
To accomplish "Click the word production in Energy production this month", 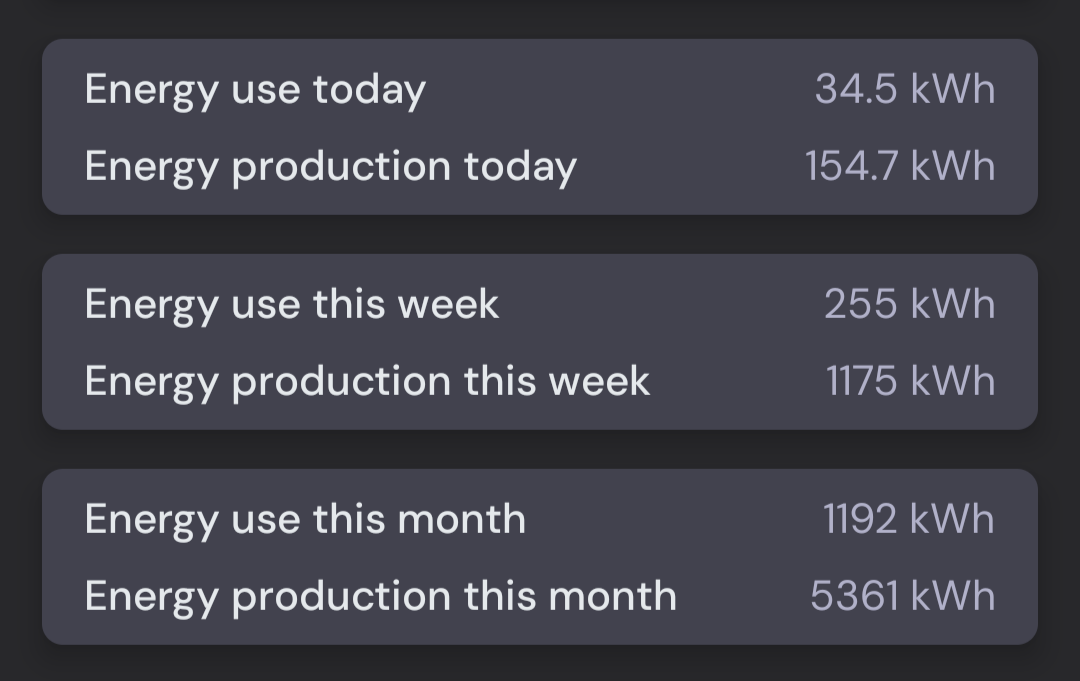I will tap(341, 596).
